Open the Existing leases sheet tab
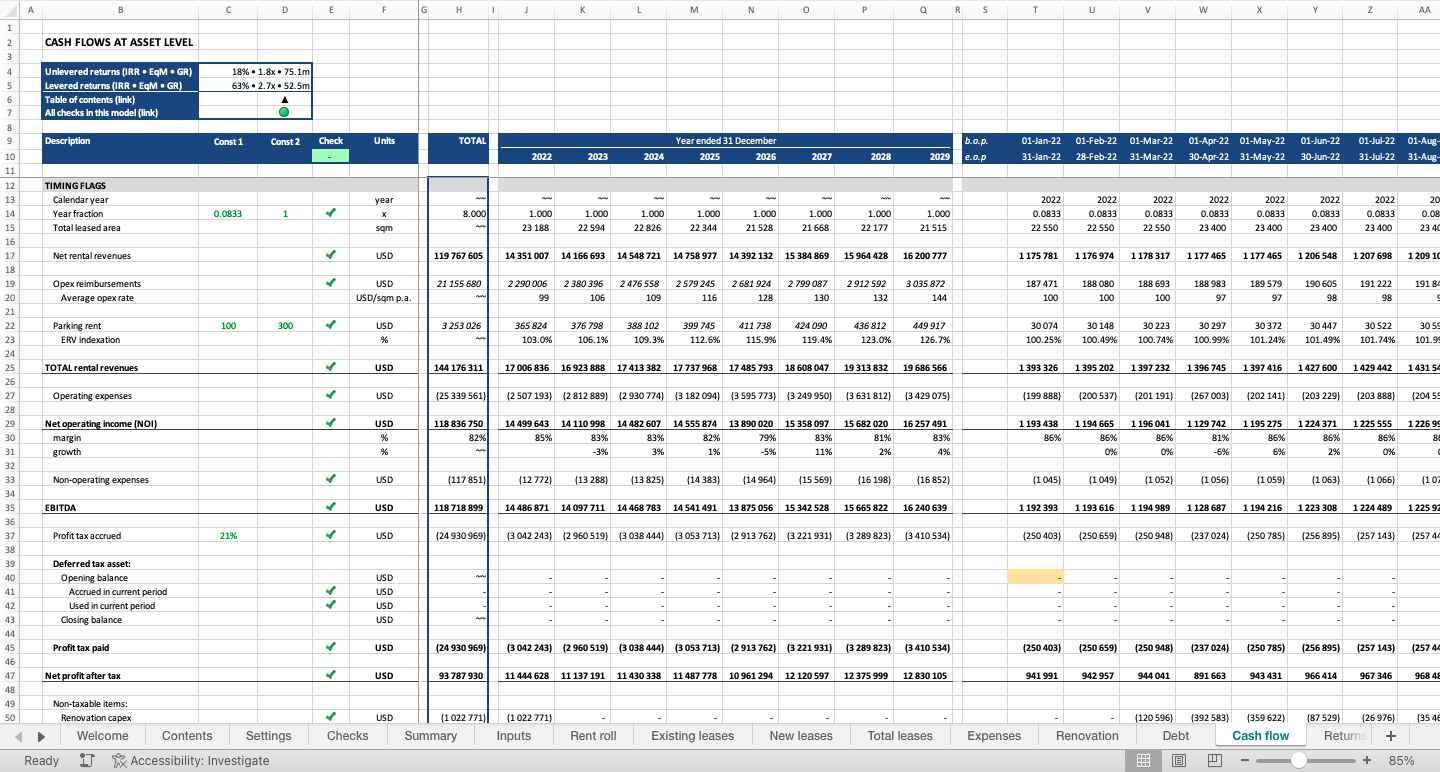This screenshot has width=1440, height=772. (x=692, y=736)
